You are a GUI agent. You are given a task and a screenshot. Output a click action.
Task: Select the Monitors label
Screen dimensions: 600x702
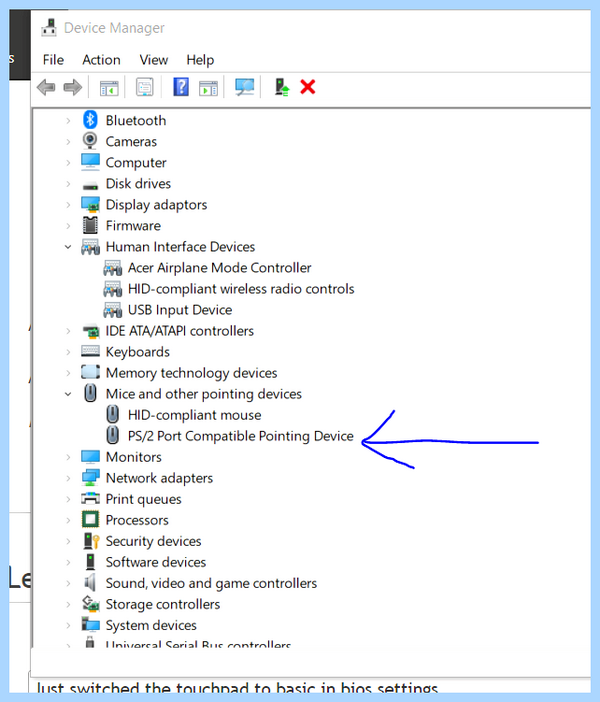(133, 457)
